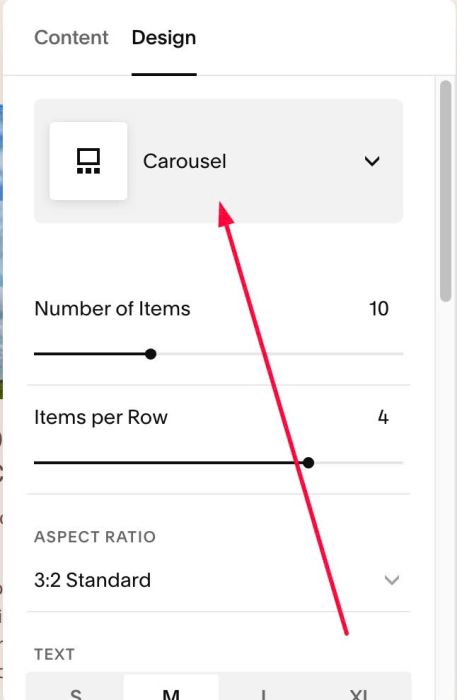457x700 pixels.
Task: Click the Items per Row value 4
Action: [x=383, y=417]
